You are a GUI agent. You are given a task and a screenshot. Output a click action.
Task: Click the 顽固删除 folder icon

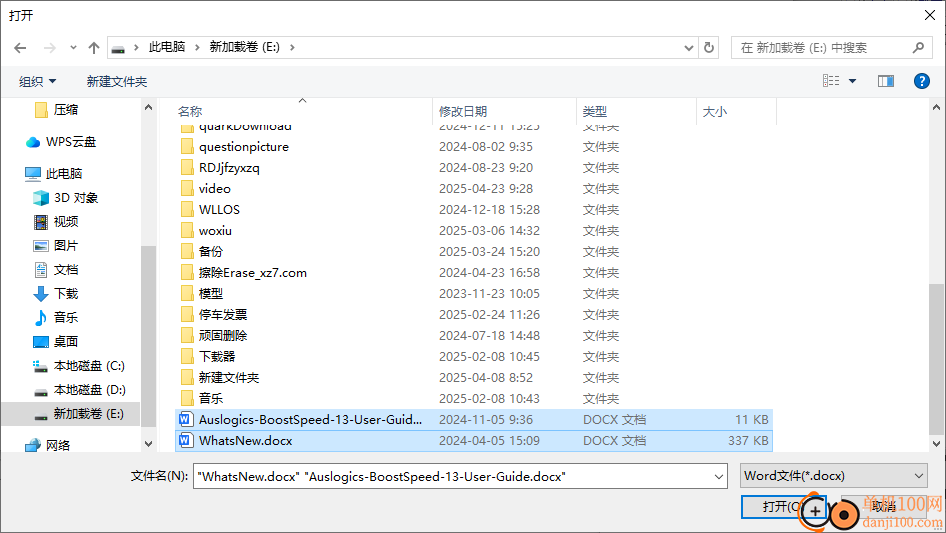187,335
